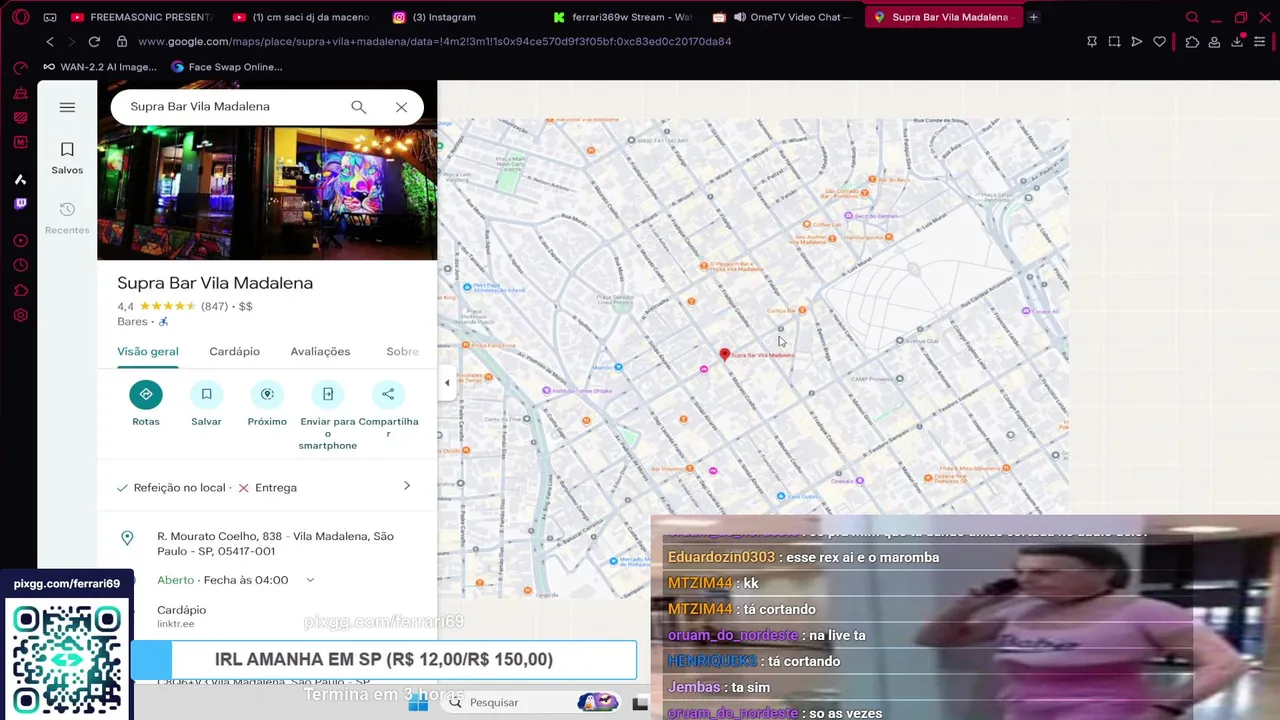This screenshot has width=1280, height=720.
Task: Open GX Cleaner broom icon in sidebar
Action: pos(20,93)
